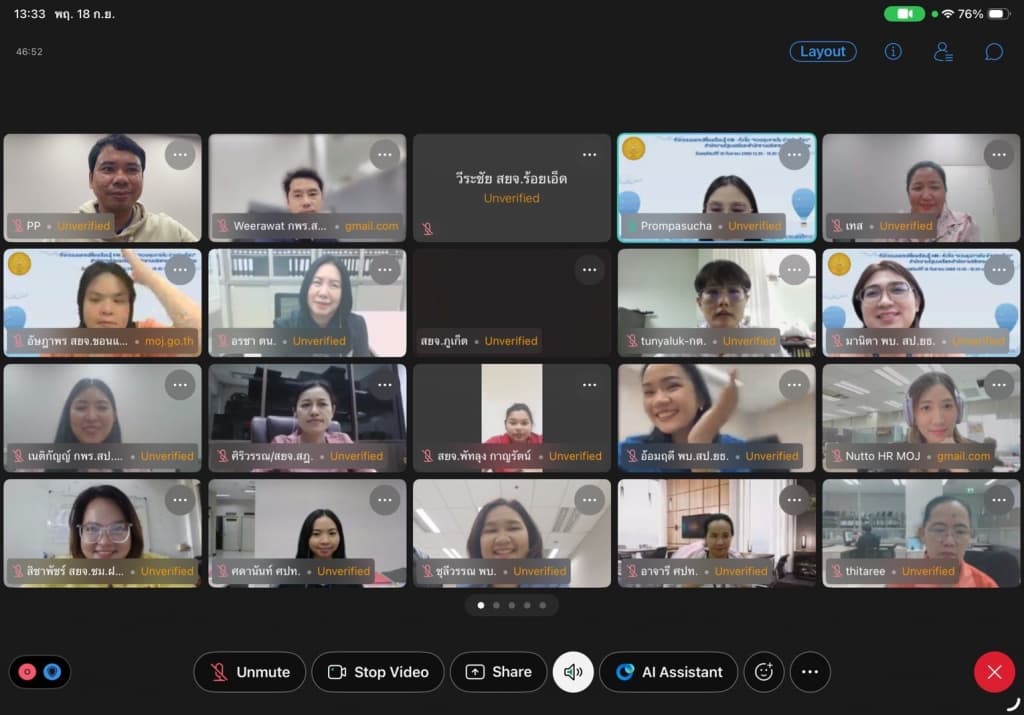The height and width of the screenshot is (715, 1024).
Task: Open options on สยจ.พัทลุง กาญรัตน์ tile
Action: click(590, 385)
